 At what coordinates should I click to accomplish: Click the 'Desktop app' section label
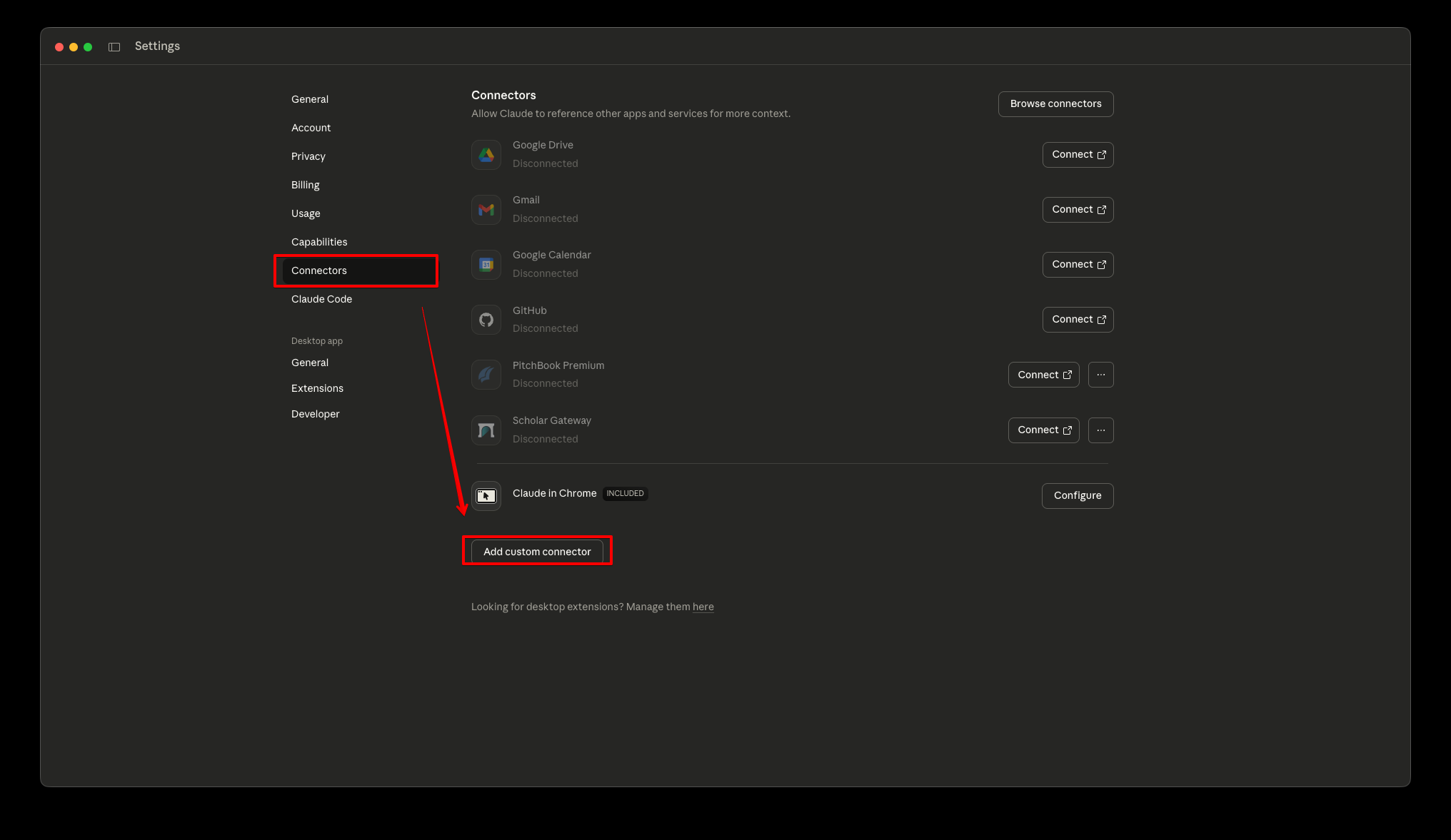[x=317, y=341]
